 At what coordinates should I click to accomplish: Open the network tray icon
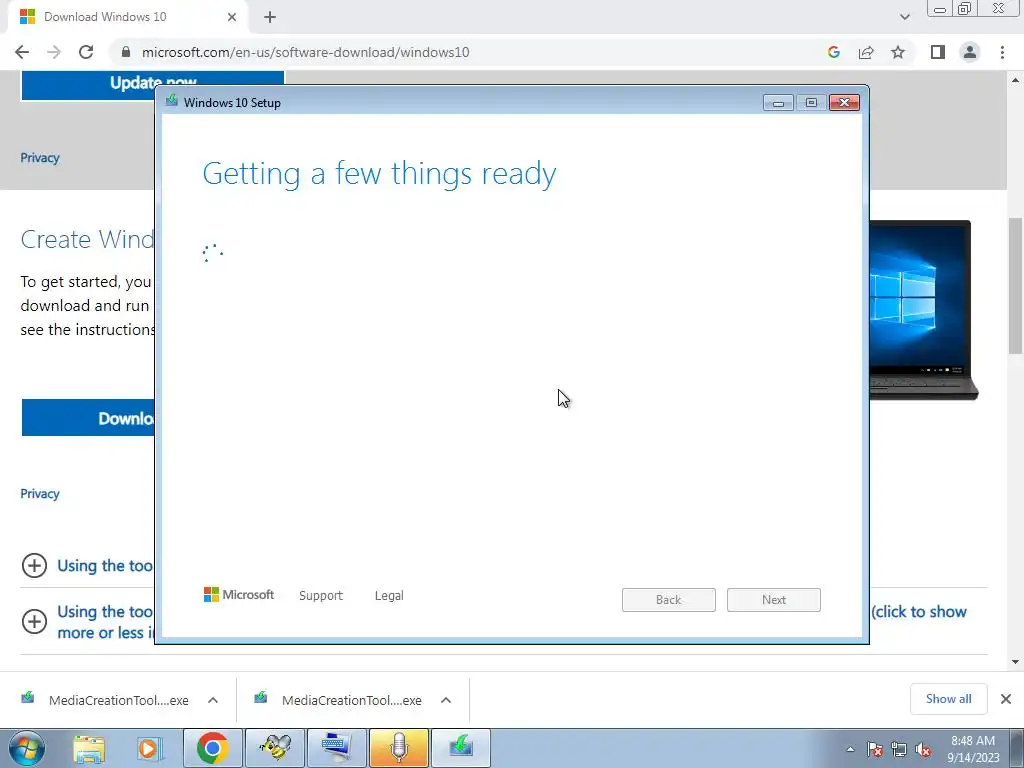click(899, 750)
